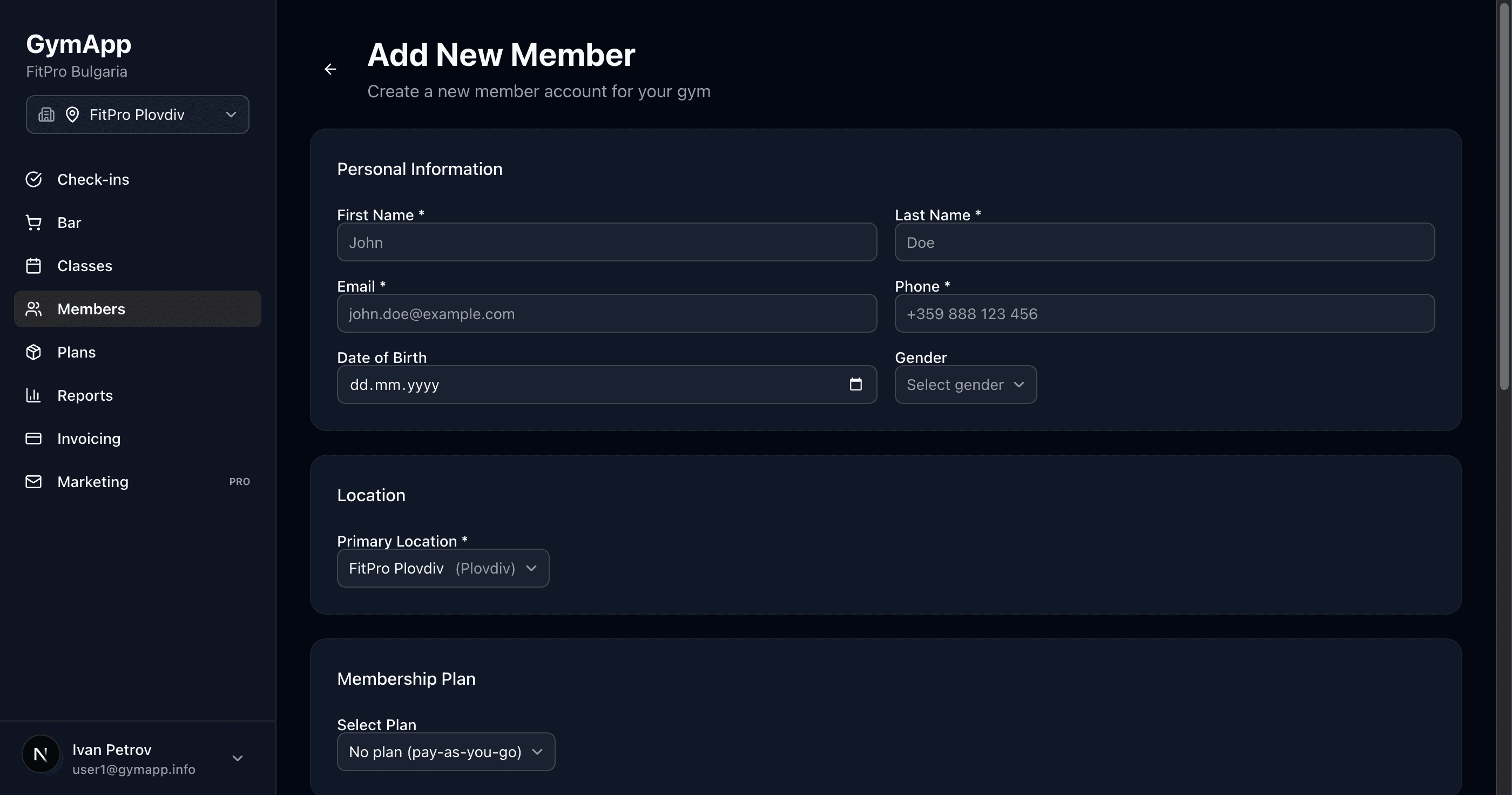Click the back arrow next to Add New Member
The height and width of the screenshot is (795, 1512).
330,69
